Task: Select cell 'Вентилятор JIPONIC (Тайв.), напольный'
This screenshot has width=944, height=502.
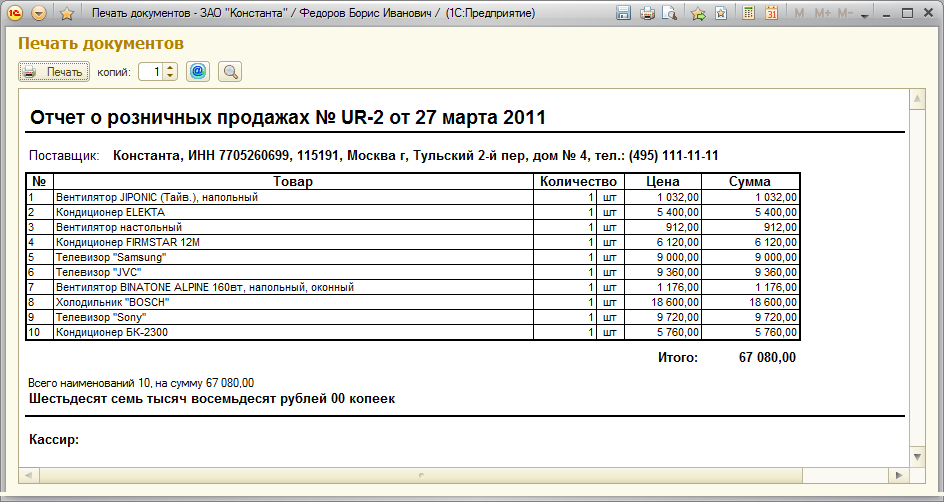Action: [x=293, y=197]
